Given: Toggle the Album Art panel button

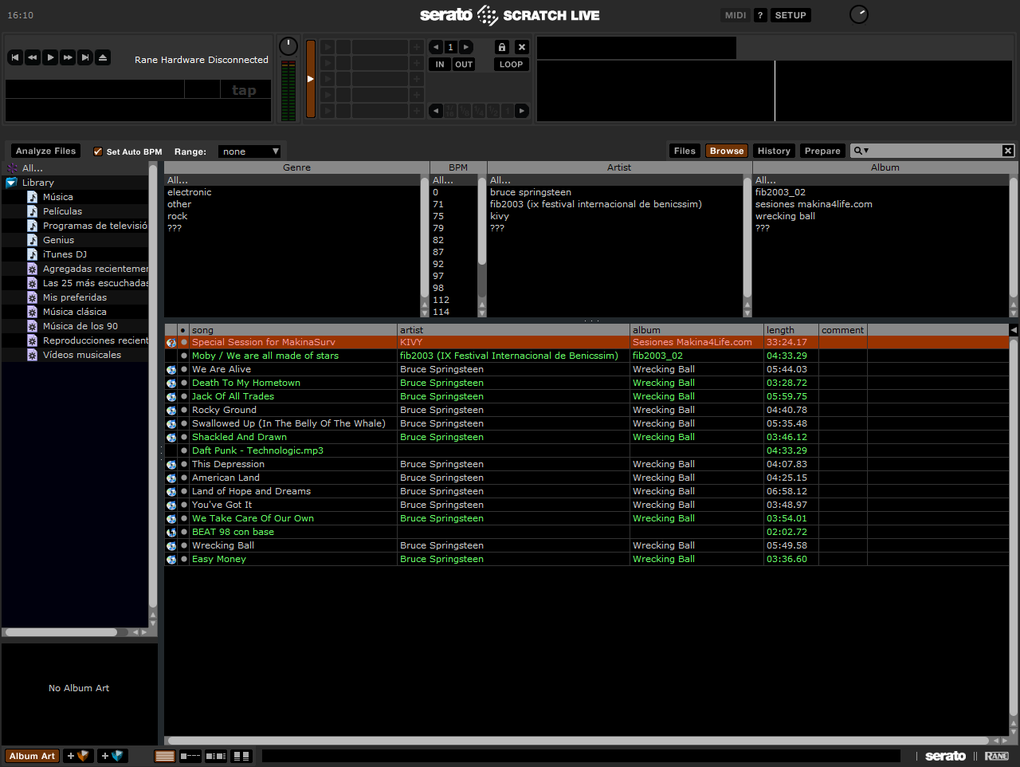Looking at the screenshot, I should click(x=32, y=756).
